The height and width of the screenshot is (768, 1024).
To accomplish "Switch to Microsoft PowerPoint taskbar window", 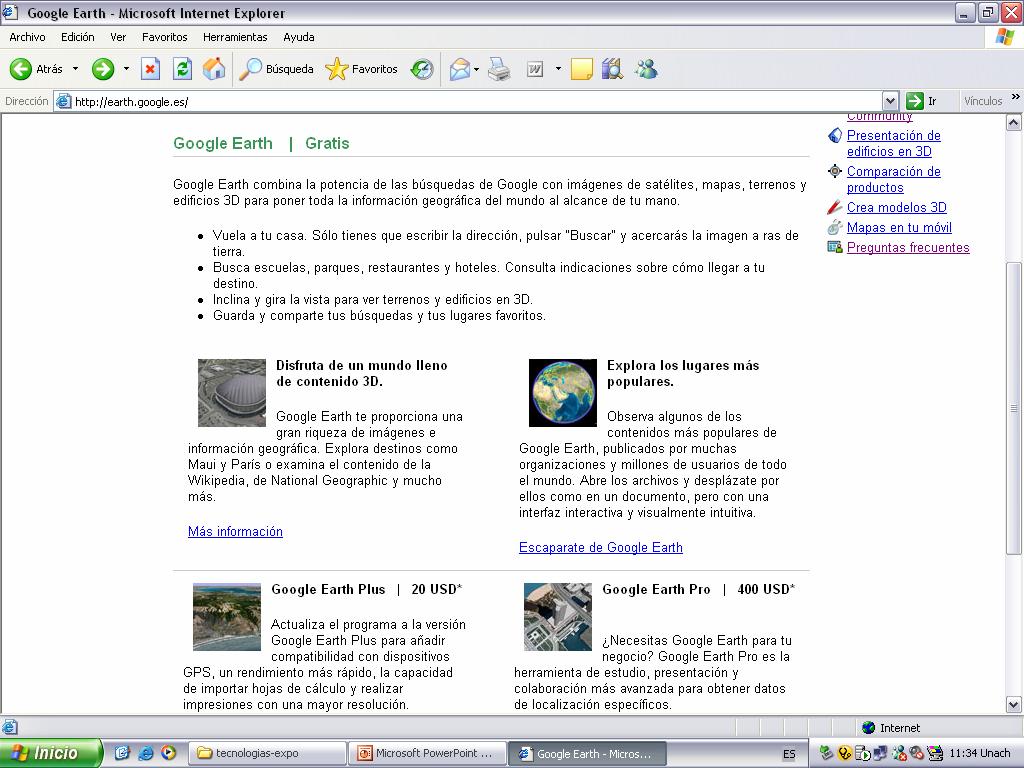I will 427,753.
